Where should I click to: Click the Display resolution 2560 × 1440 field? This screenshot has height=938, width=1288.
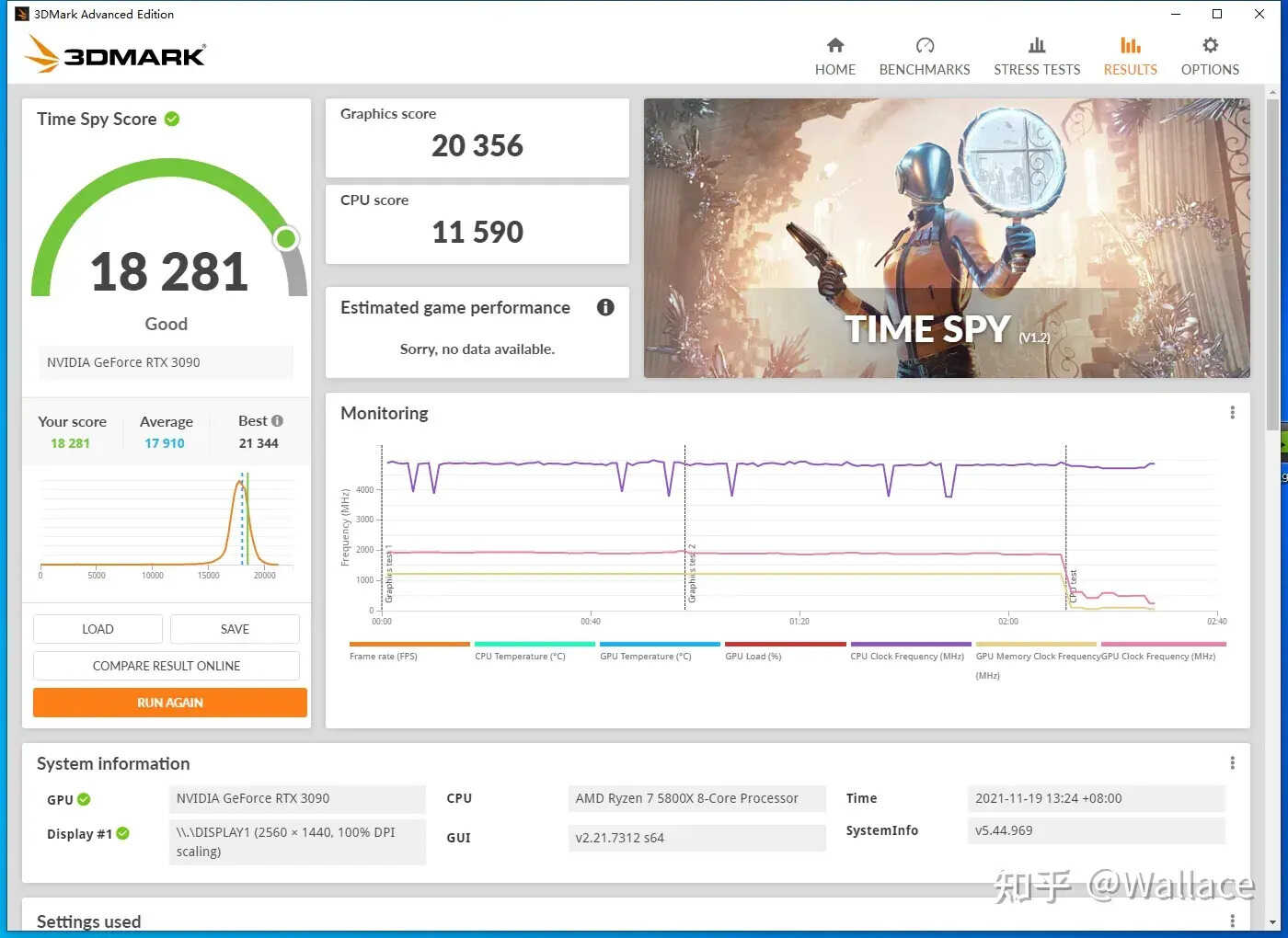click(297, 842)
